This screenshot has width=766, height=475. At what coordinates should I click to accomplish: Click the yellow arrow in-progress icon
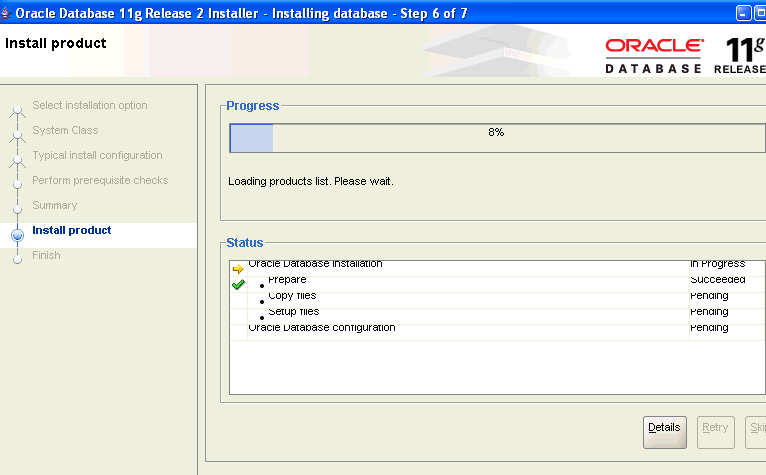(x=238, y=269)
